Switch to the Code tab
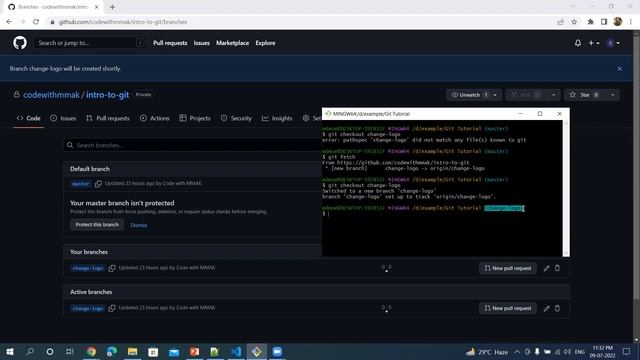The width and height of the screenshot is (640, 360). tap(29, 118)
